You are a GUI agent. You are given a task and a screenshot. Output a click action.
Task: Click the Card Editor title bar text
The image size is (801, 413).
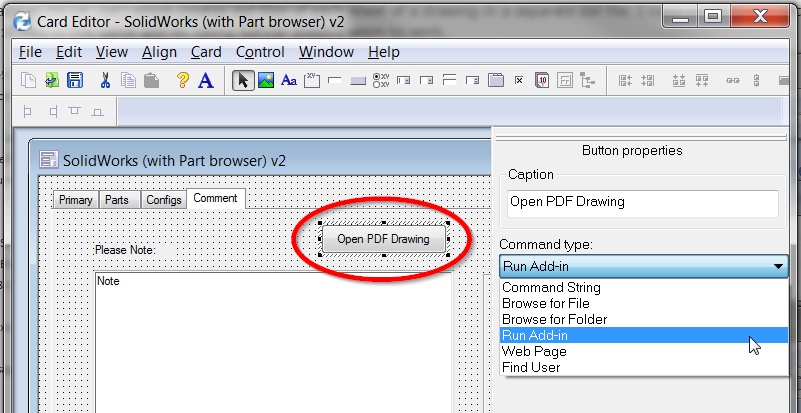191,22
